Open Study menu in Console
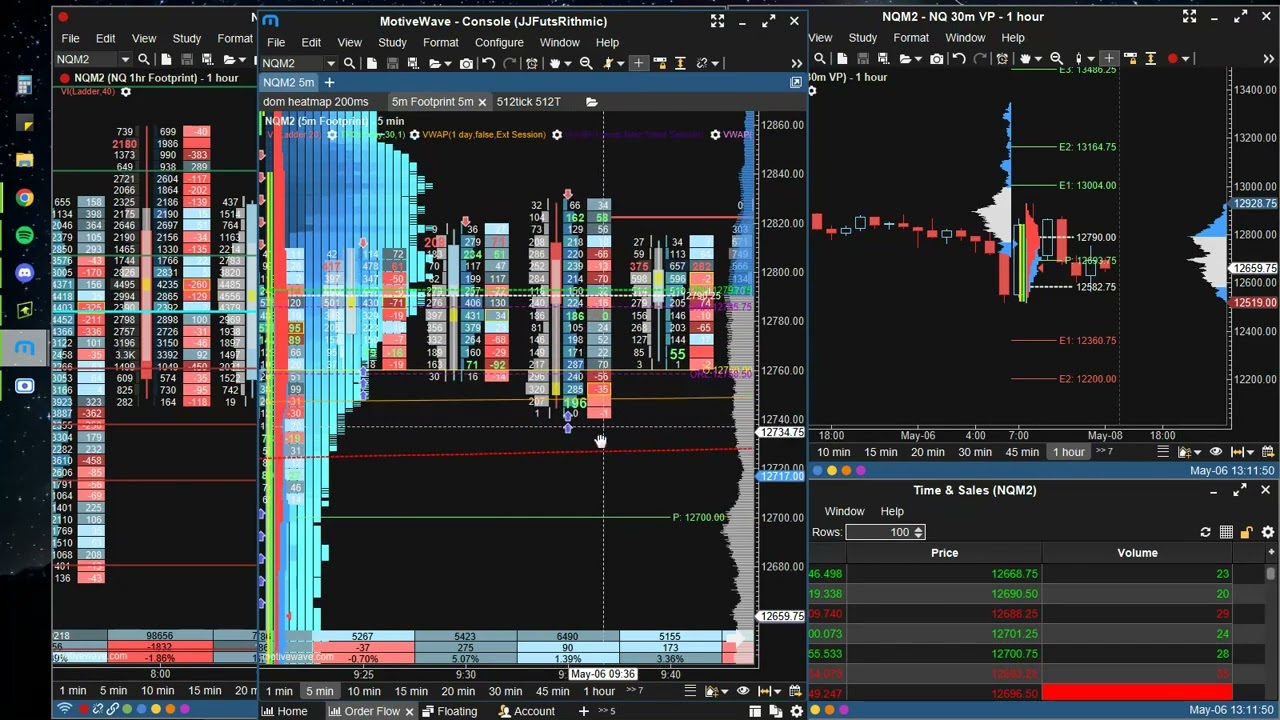 392,42
